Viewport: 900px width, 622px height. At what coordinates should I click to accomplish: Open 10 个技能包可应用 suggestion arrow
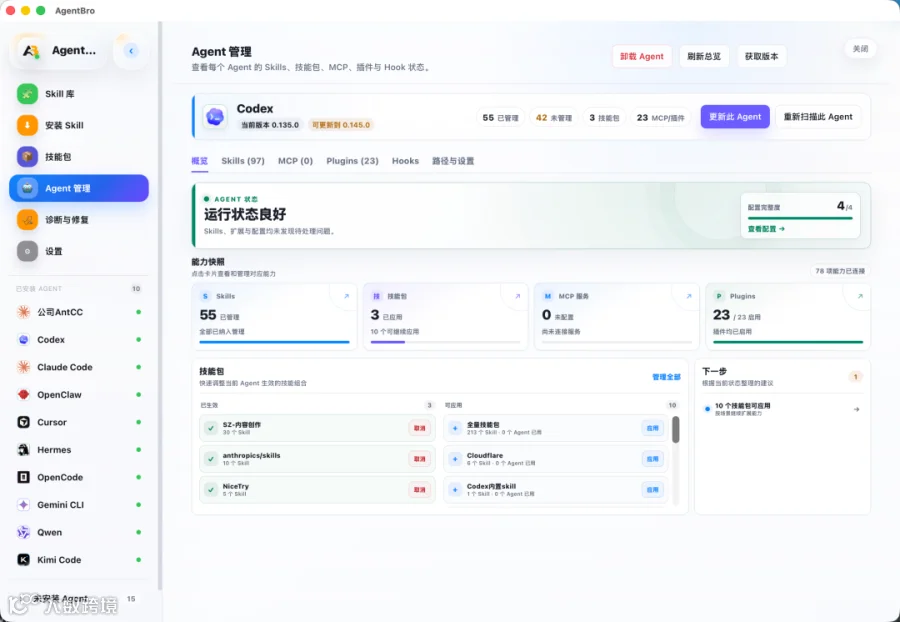tap(856, 409)
